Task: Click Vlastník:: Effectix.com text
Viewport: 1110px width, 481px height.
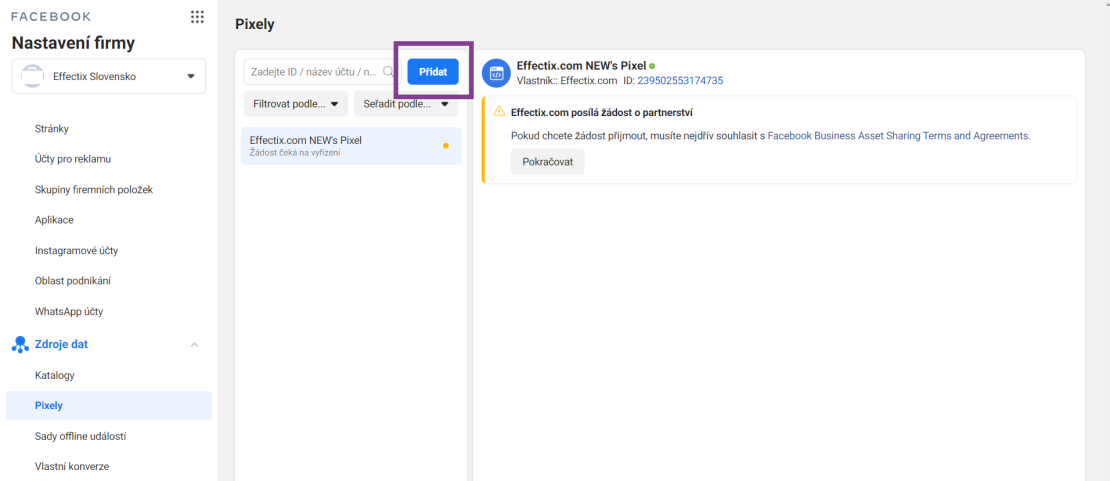Action: tap(567, 81)
